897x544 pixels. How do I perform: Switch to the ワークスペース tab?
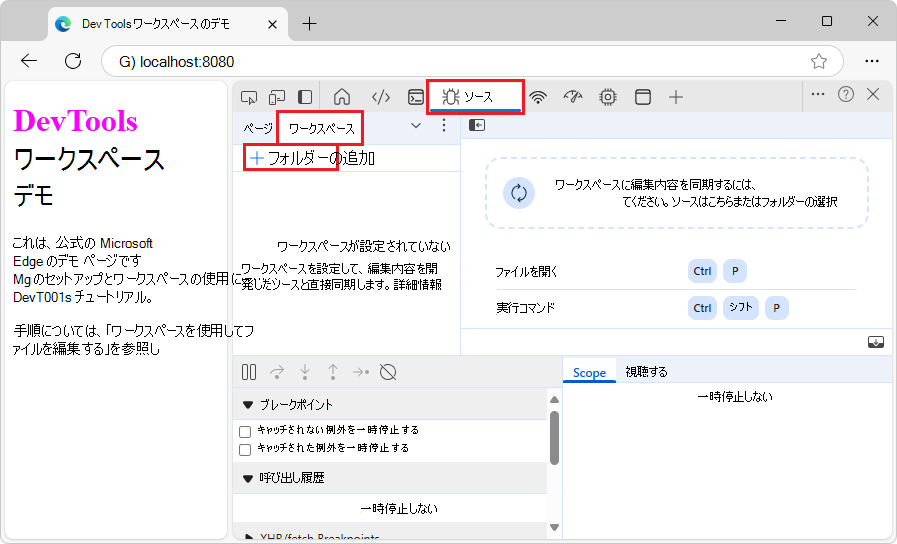pyautogui.click(x=321, y=128)
